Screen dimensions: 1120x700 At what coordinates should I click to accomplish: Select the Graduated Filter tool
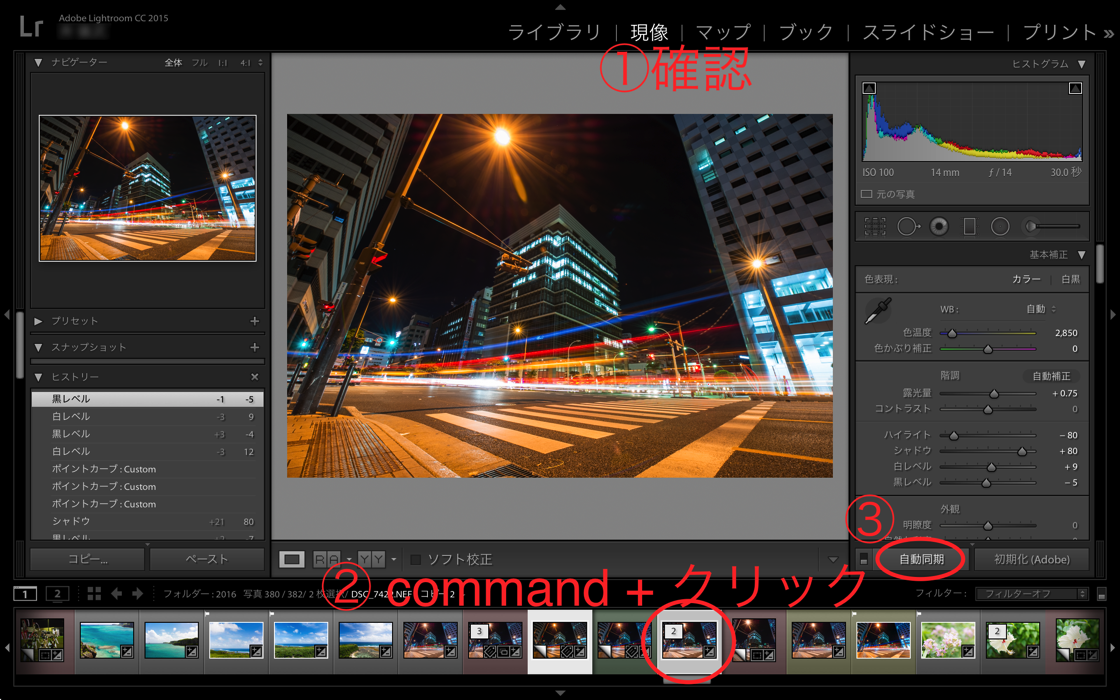pyautogui.click(x=969, y=227)
